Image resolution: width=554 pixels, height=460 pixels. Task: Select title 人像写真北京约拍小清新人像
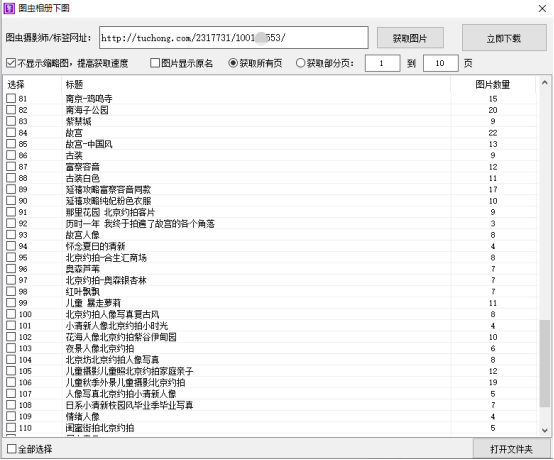[x=121, y=394]
